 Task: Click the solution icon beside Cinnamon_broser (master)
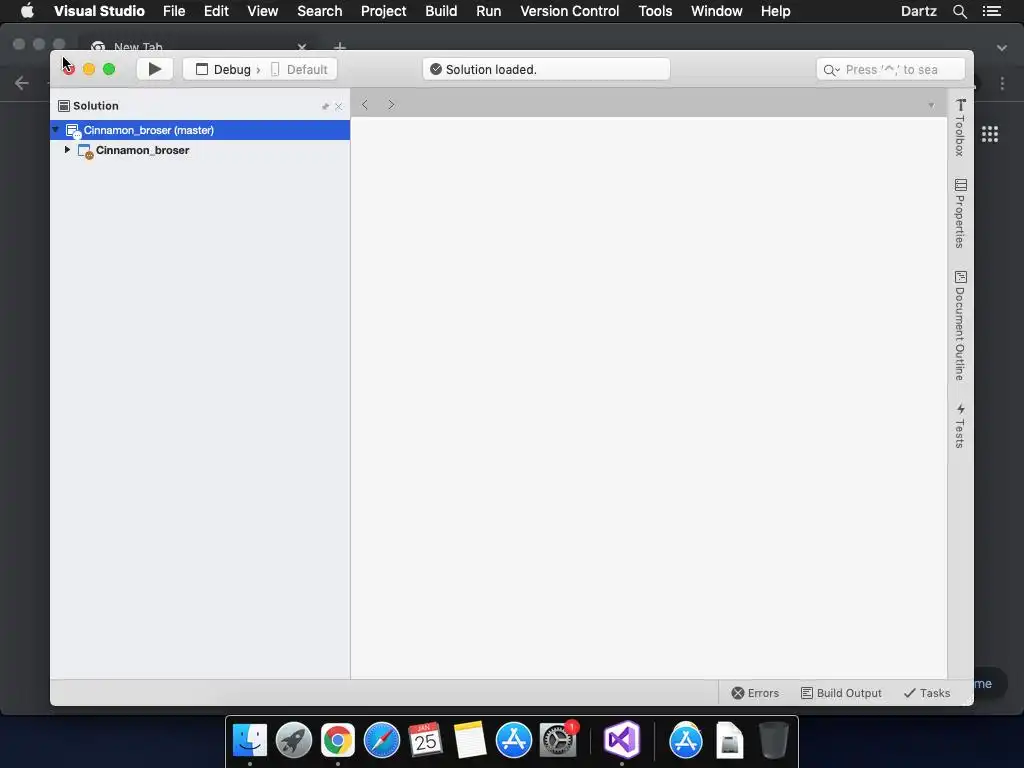73,131
